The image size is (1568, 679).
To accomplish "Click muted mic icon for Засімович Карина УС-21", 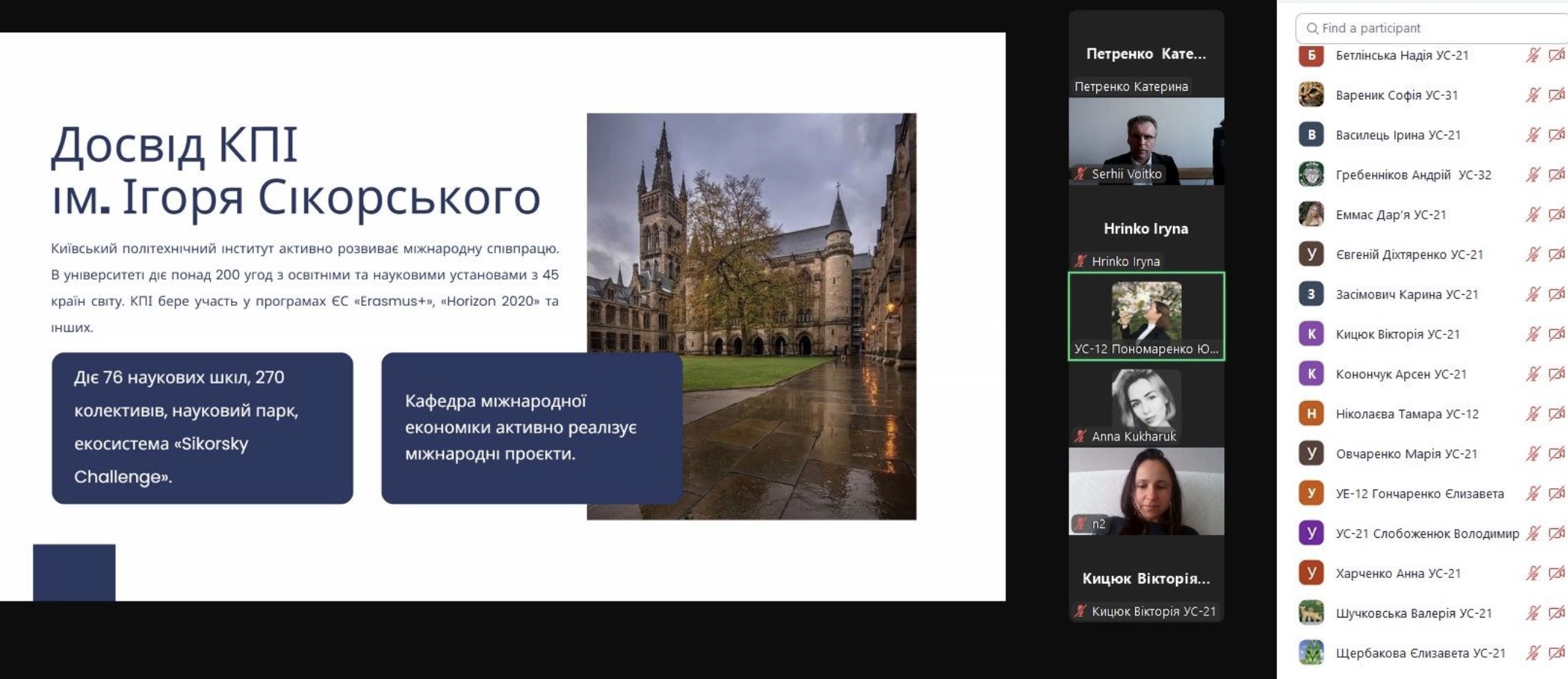I will pyautogui.click(x=1533, y=294).
